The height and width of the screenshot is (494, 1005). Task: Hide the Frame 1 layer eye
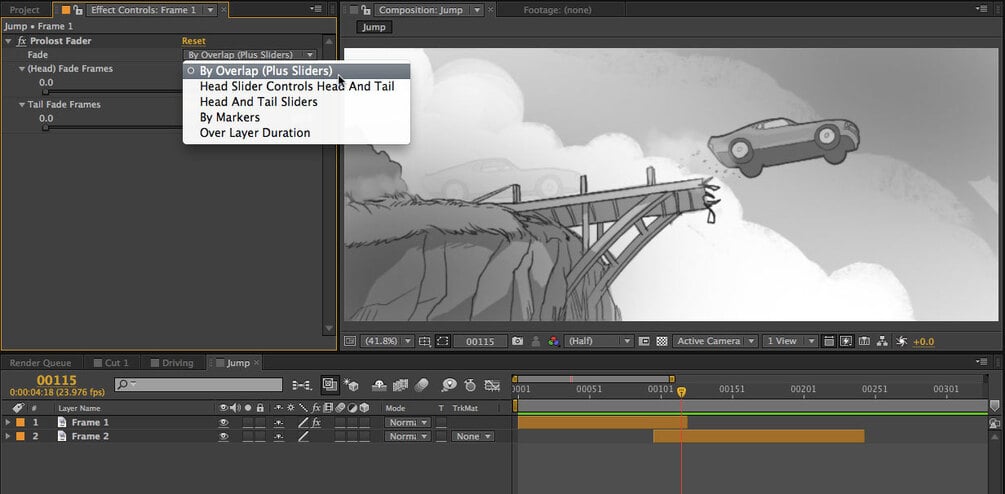pyautogui.click(x=224, y=422)
